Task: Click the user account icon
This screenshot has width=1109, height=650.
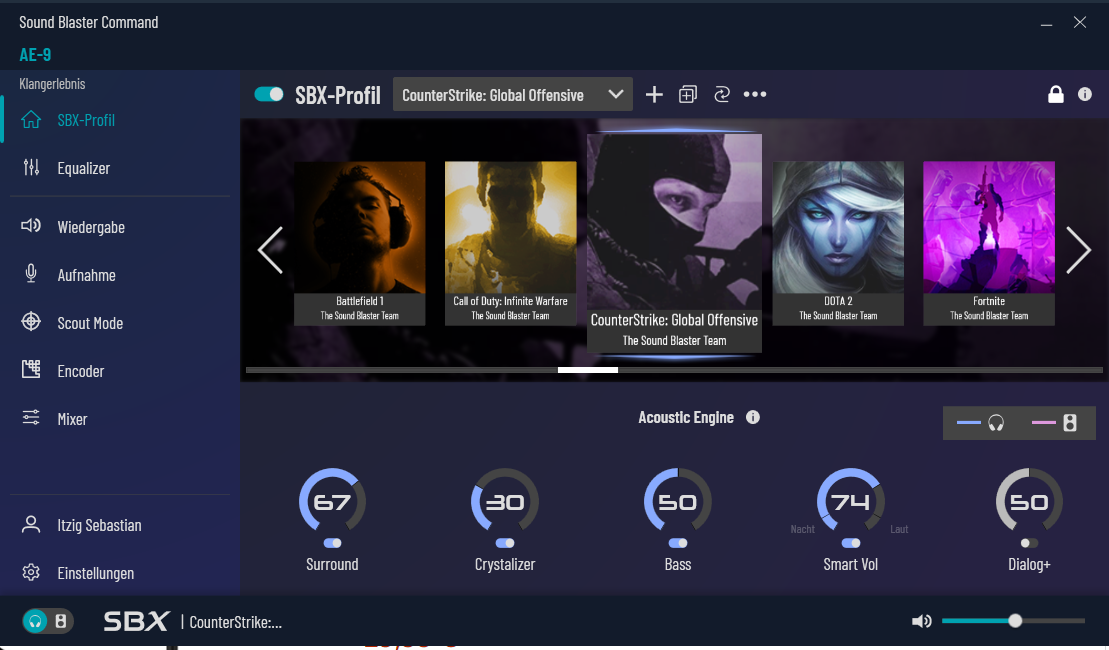Action: click(x=31, y=524)
